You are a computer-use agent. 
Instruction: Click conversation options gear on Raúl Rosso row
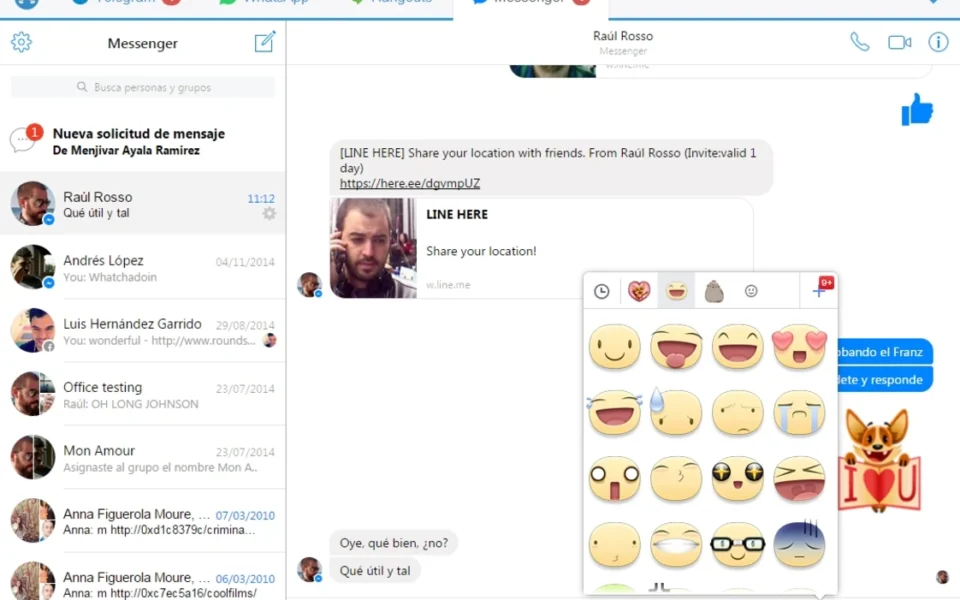click(269, 214)
